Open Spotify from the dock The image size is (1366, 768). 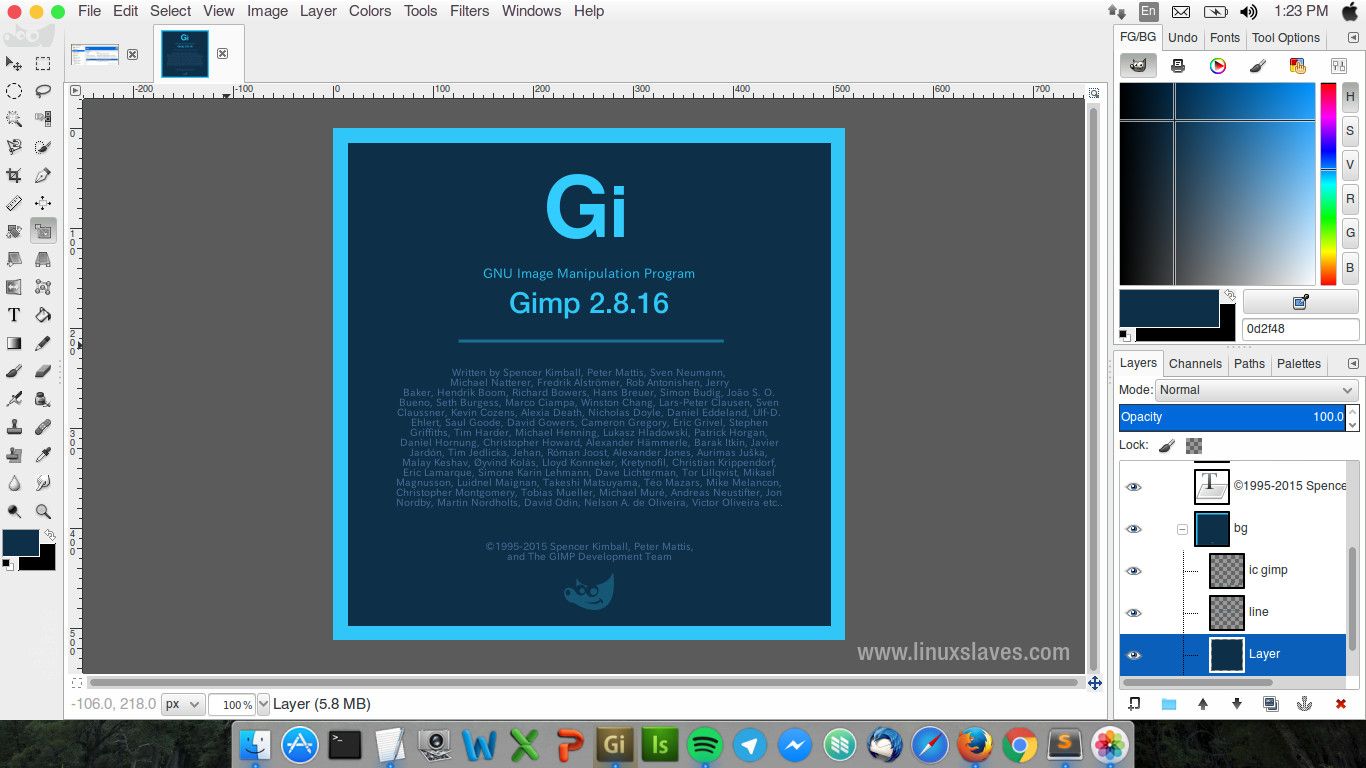click(705, 745)
